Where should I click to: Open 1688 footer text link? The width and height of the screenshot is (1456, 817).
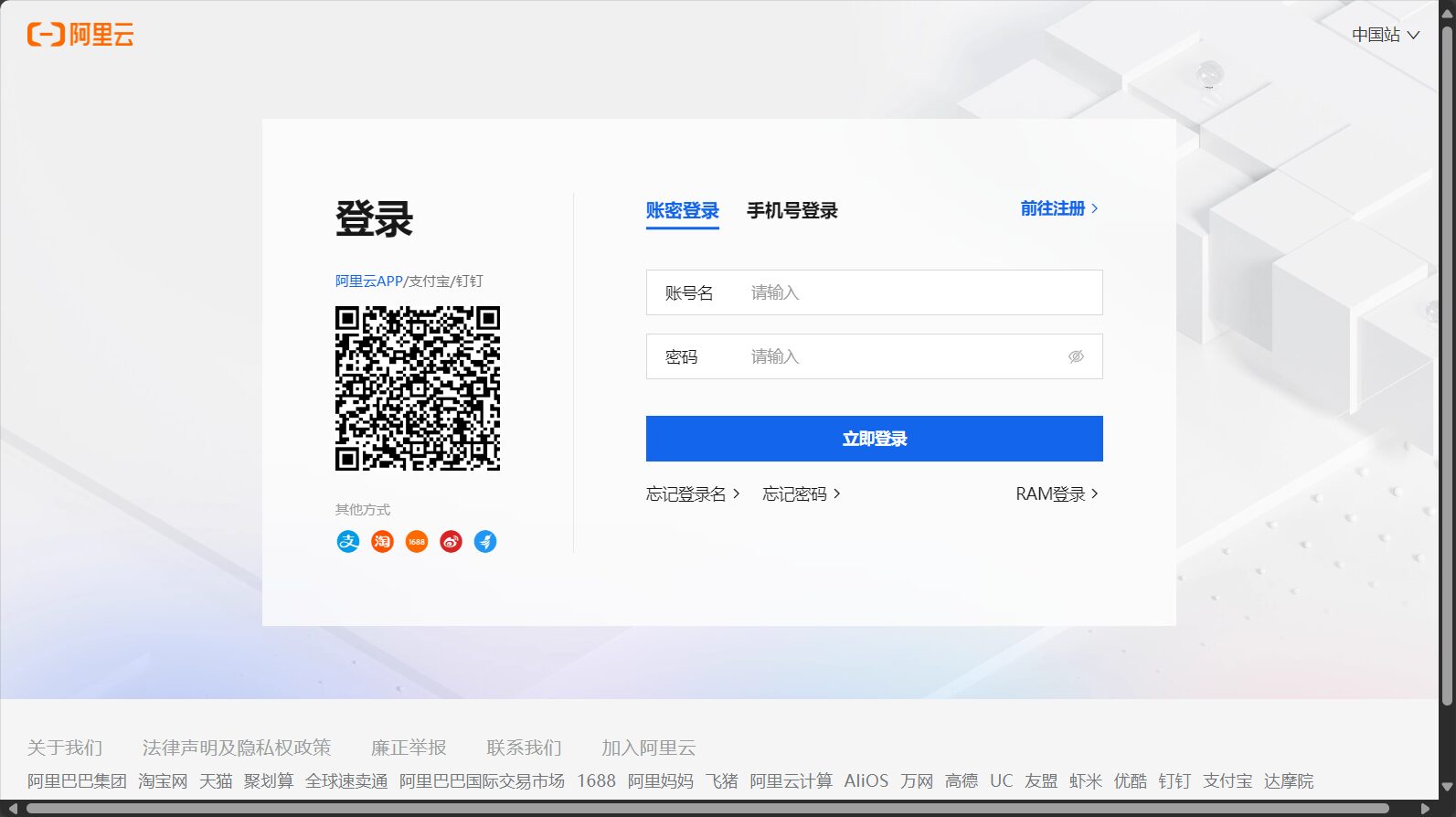pos(596,780)
